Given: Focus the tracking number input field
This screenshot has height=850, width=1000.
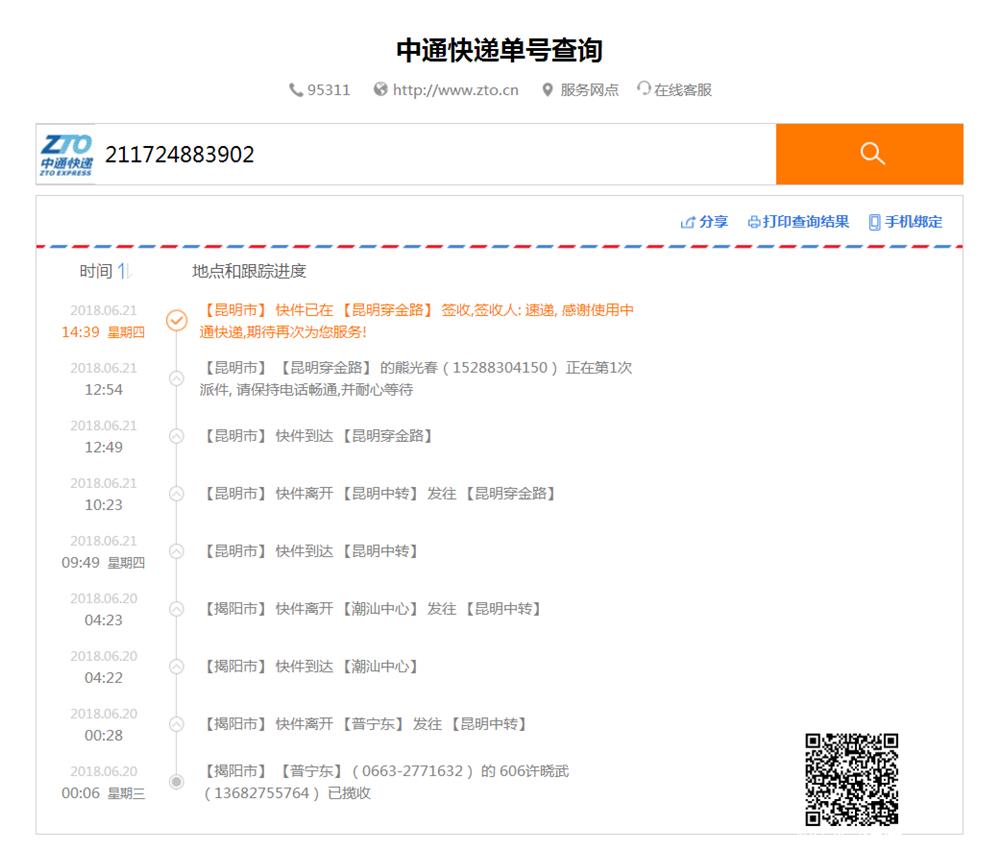Looking at the screenshot, I should (x=435, y=154).
